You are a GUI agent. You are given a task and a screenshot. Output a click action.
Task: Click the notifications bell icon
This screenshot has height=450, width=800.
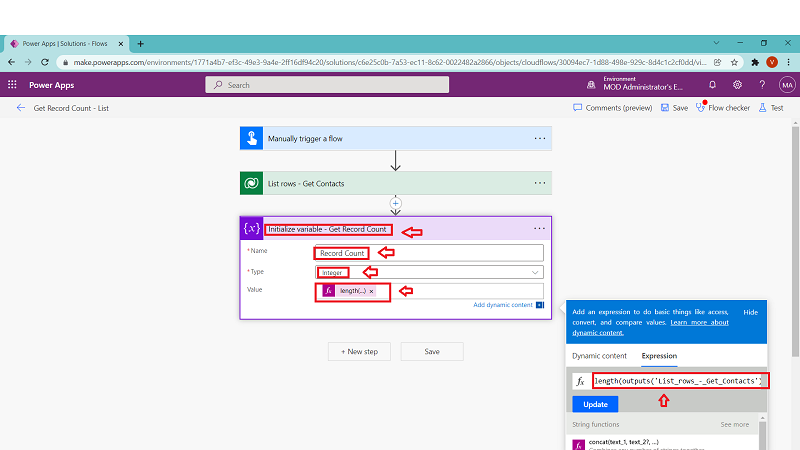pyautogui.click(x=712, y=85)
